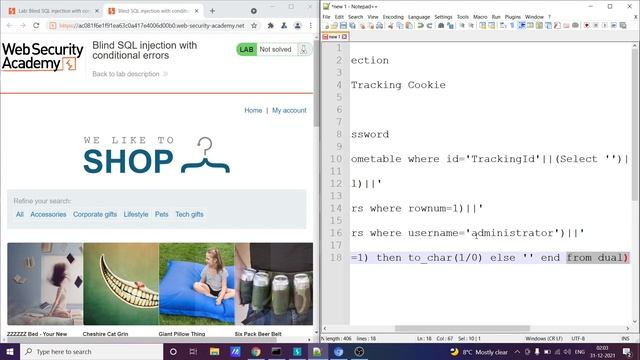
Task: Open the File menu in Notepad++
Action: [326, 17]
